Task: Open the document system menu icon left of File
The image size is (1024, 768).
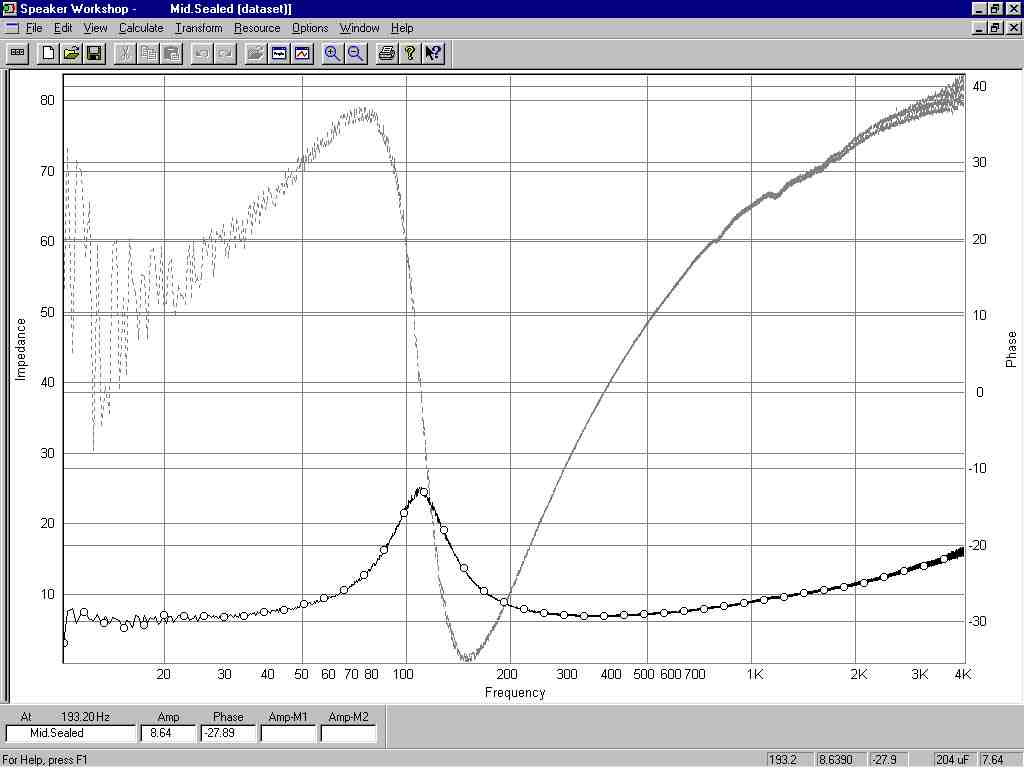Action: [10, 28]
